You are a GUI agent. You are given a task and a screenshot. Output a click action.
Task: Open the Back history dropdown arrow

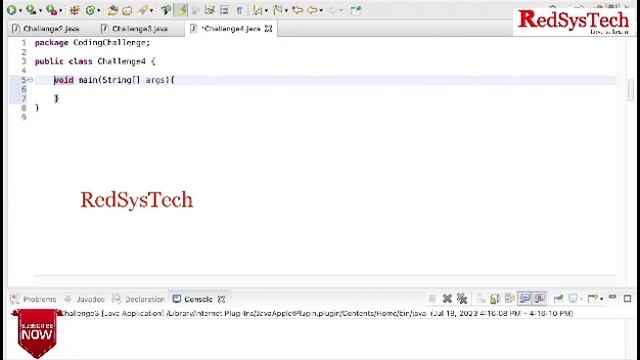point(321,11)
